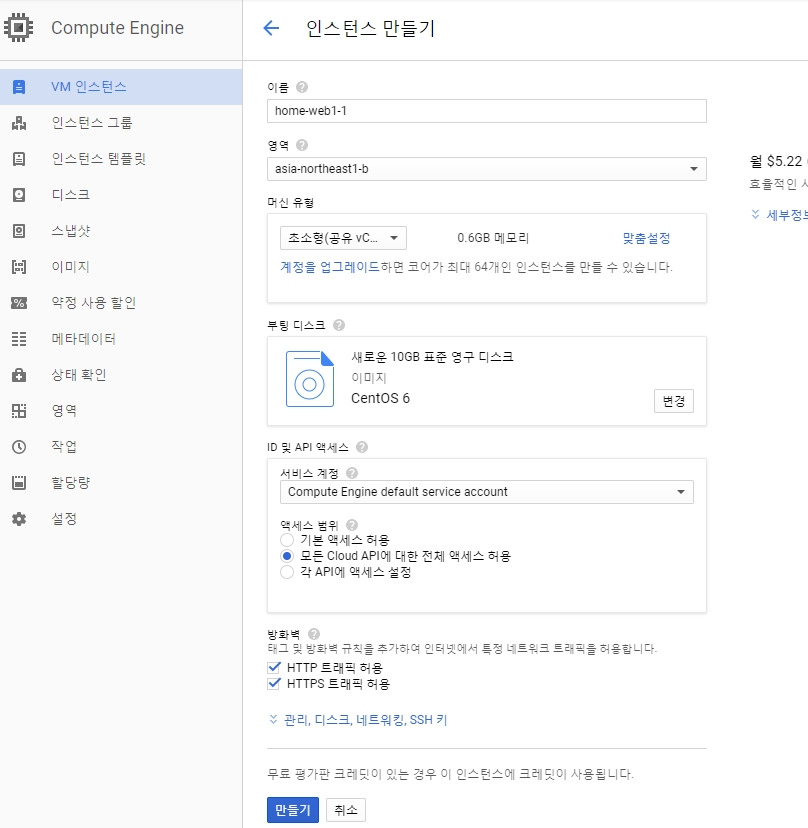
Task: Click the 상태 확인 health icon
Action: tap(19, 375)
